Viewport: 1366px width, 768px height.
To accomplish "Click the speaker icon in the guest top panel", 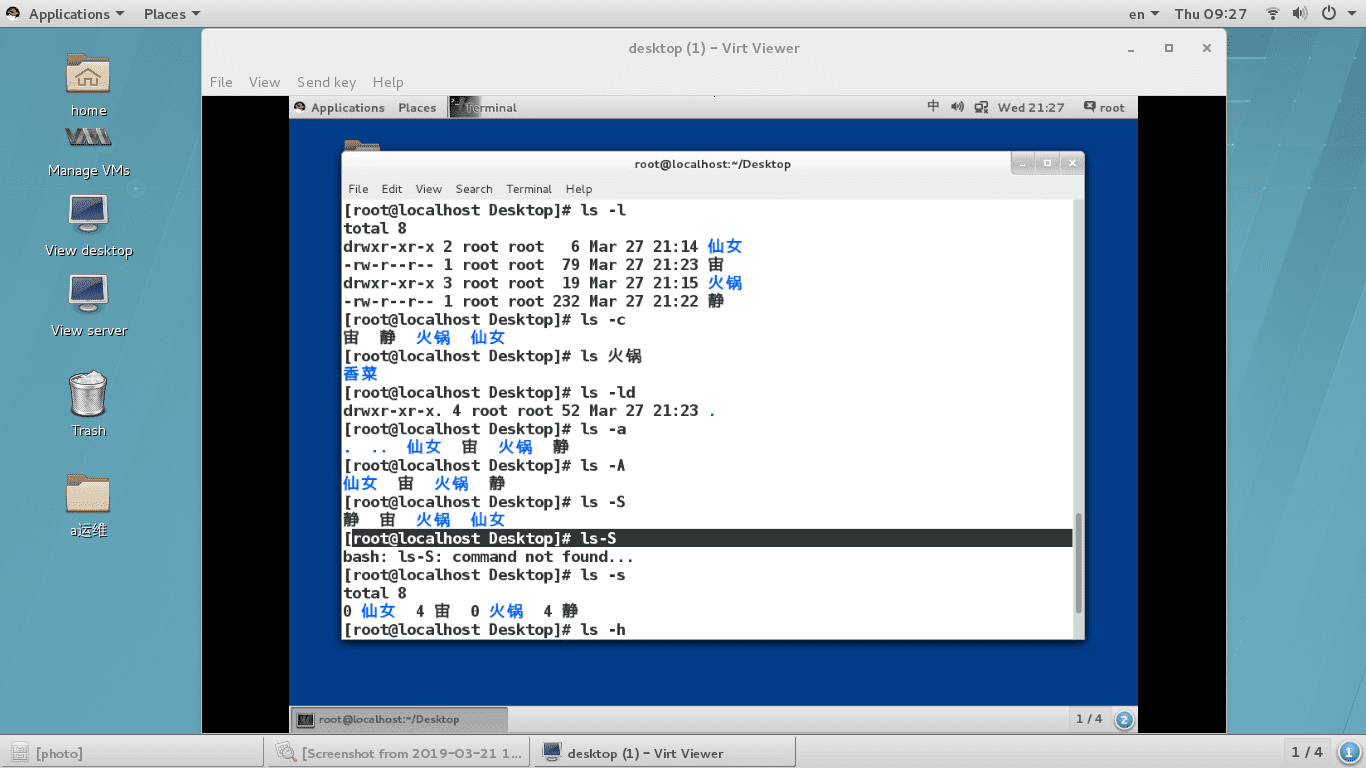I will point(957,107).
